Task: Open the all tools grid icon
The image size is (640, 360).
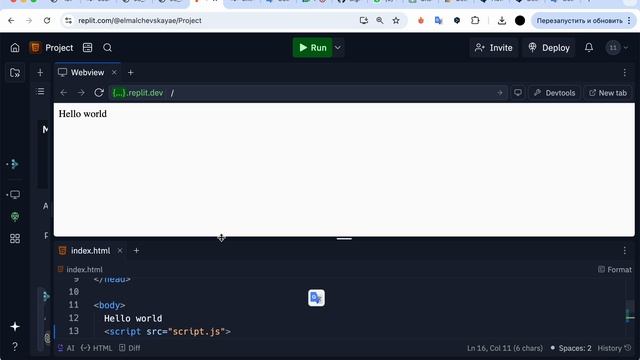Action: coord(15,238)
